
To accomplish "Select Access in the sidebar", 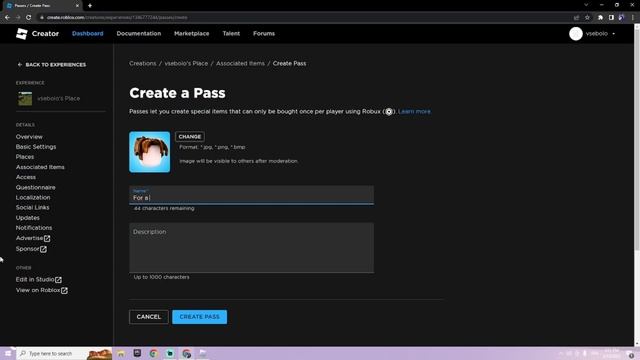I will pyautogui.click(x=26, y=177).
